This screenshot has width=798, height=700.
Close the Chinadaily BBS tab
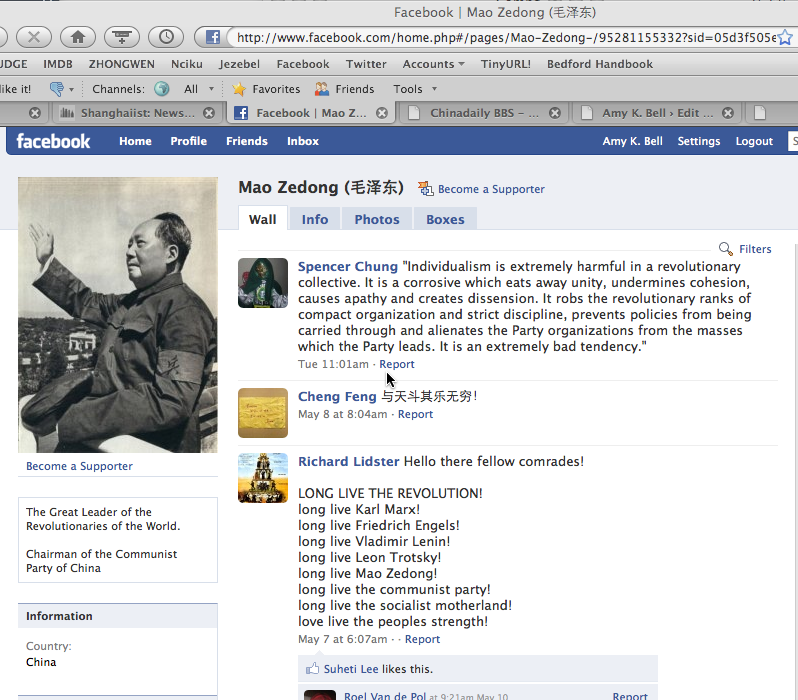[555, 113]
